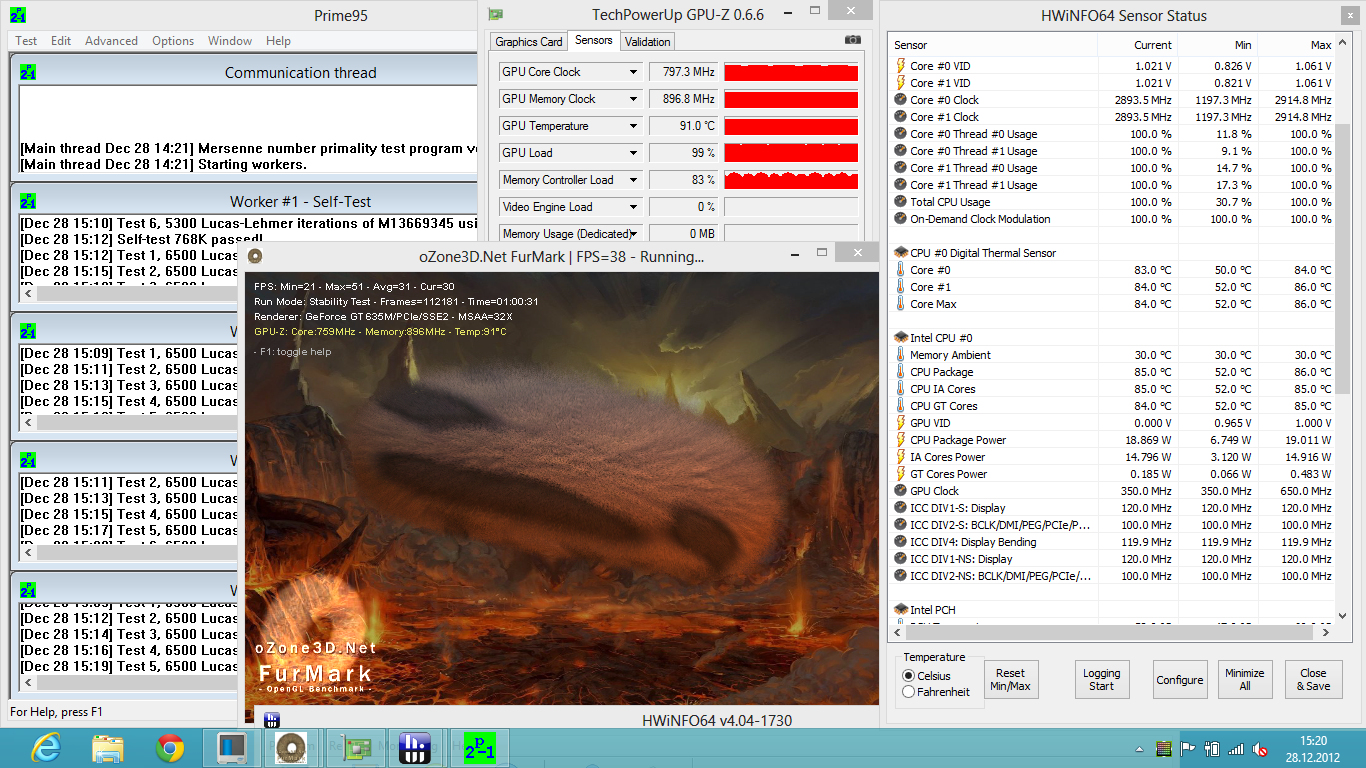1366x768 pixels.
Task: Click the GPU Temperature red graph in GPU-Z
Action: click(x=791, y=126)
